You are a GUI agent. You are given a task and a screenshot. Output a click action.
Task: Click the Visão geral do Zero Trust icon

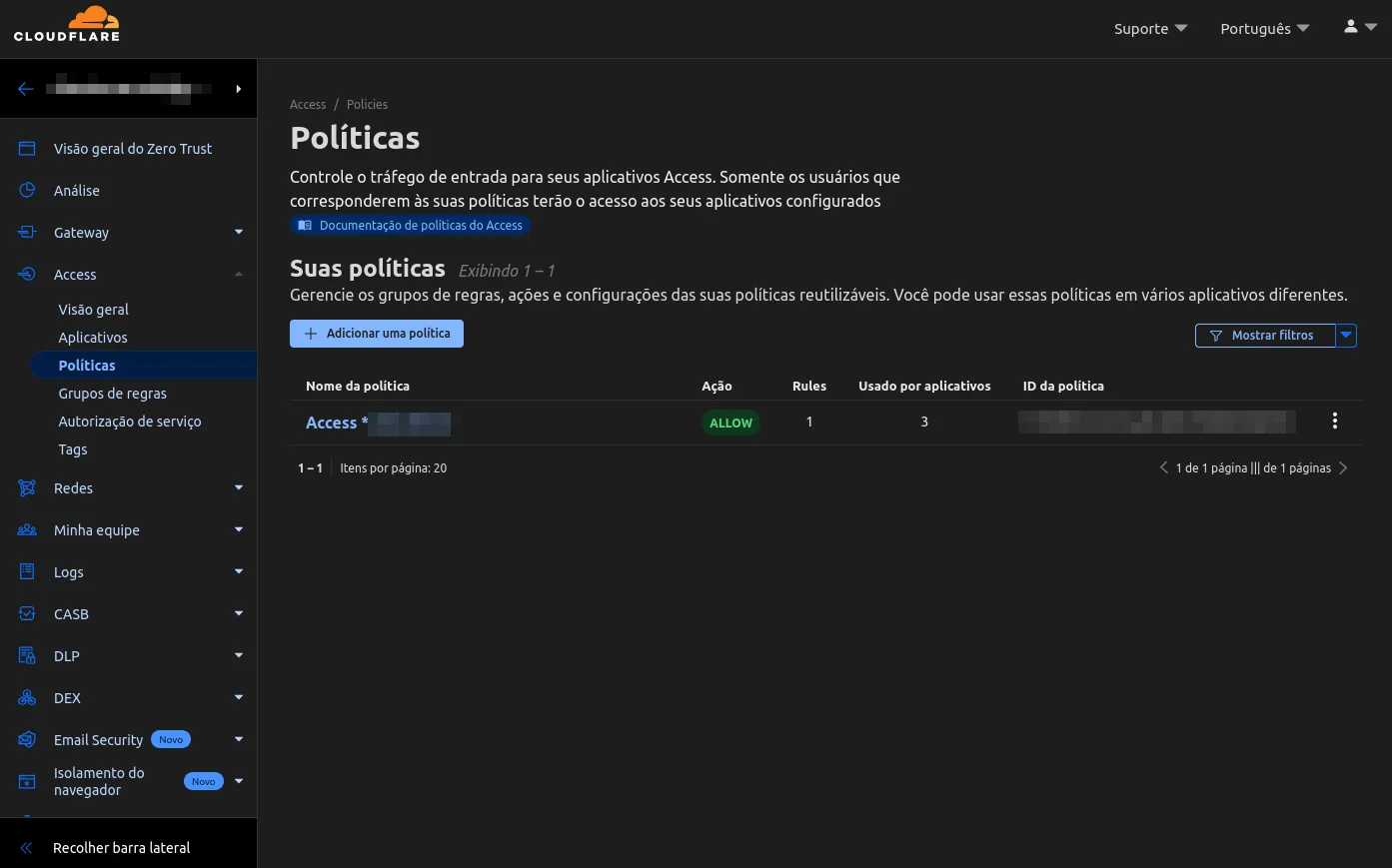27,148
